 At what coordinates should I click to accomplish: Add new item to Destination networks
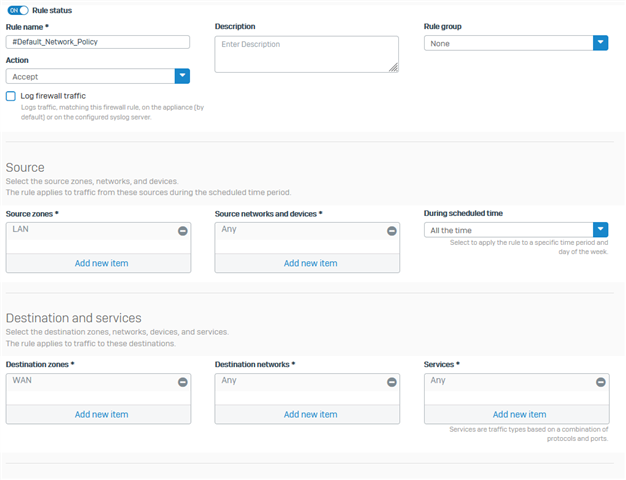point(311,415)
